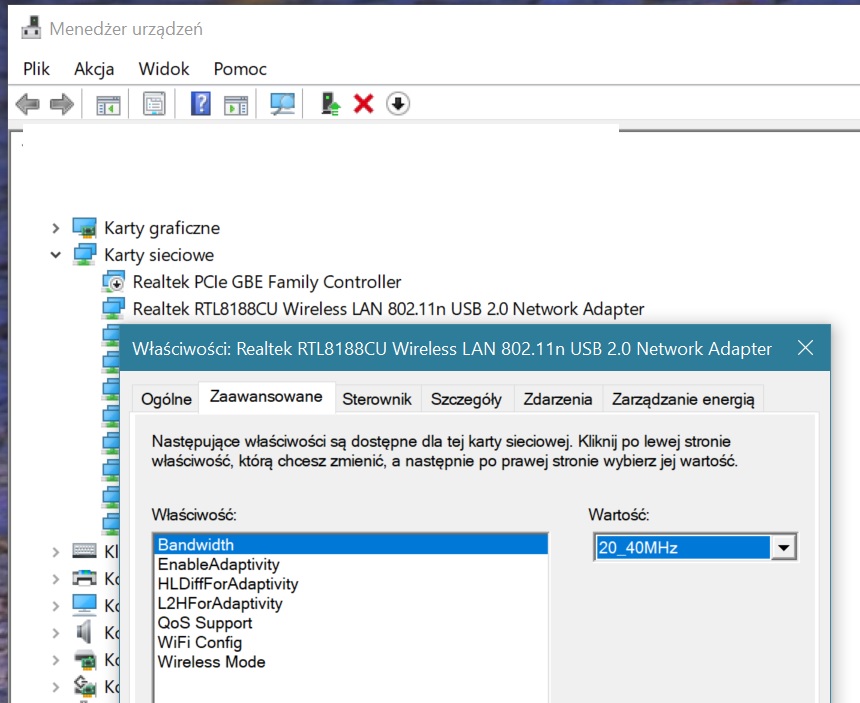Click the Forward arrow in Device Manager toolbar
This screenshot has height=703, width=860.
[61, 104]
